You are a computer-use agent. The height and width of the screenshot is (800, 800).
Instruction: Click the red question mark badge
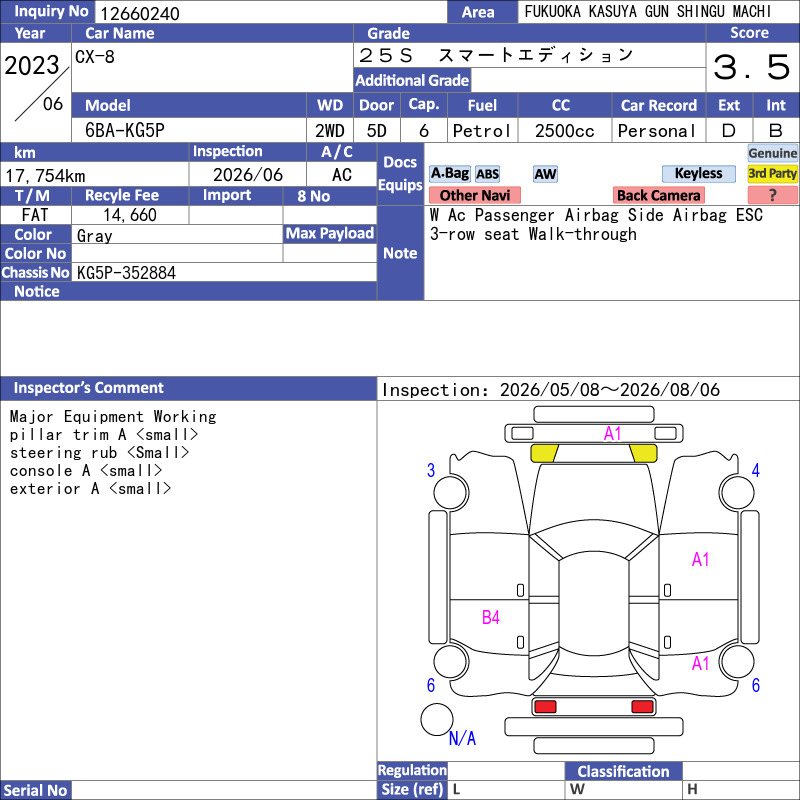[772, 195]
